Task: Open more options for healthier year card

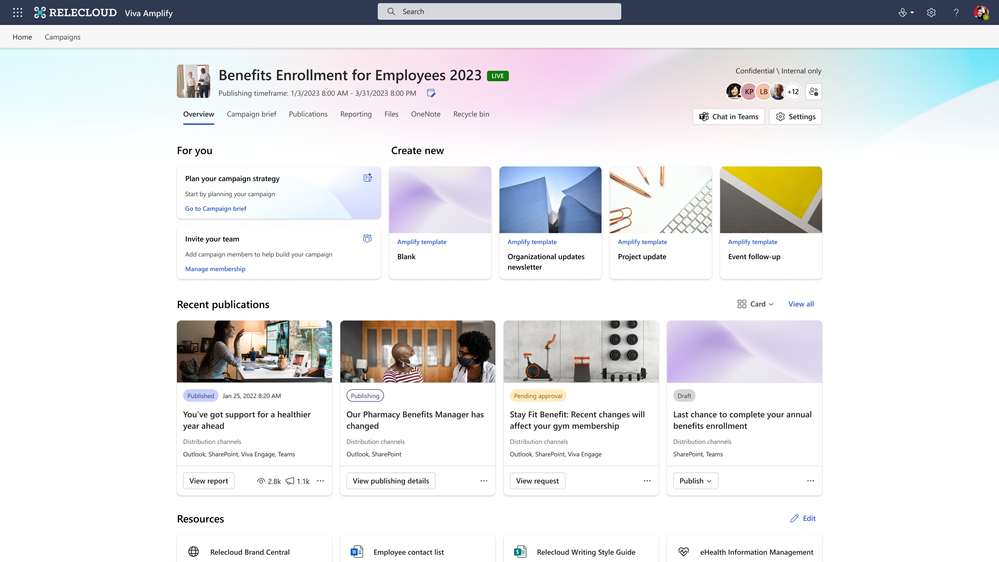Action: 320,481
